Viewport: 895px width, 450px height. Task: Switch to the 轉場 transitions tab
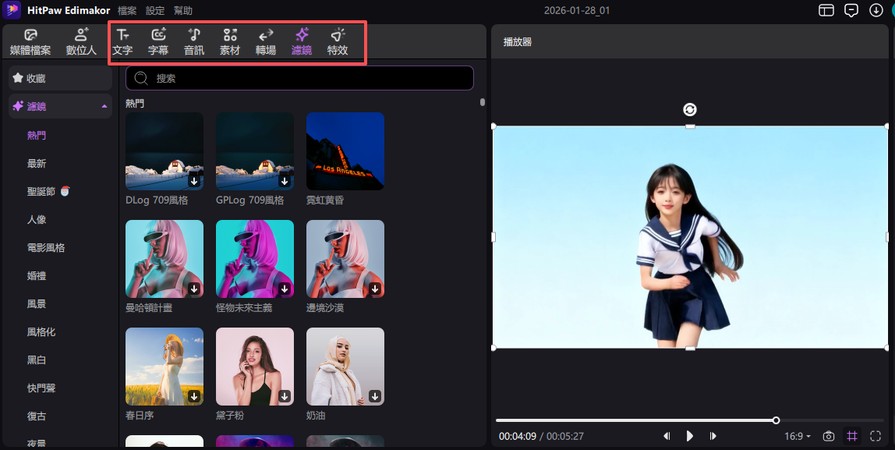[x=265, y=42]
